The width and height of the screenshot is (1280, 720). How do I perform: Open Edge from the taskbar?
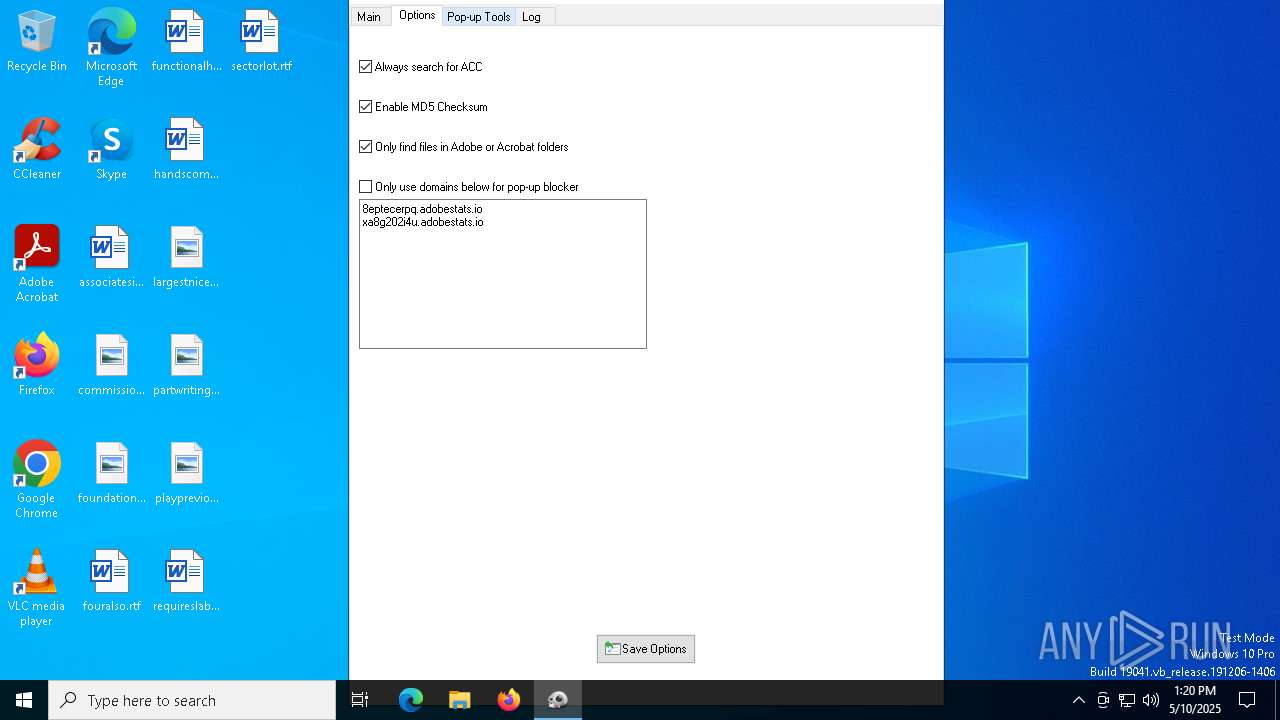click(x=411, y=700)
